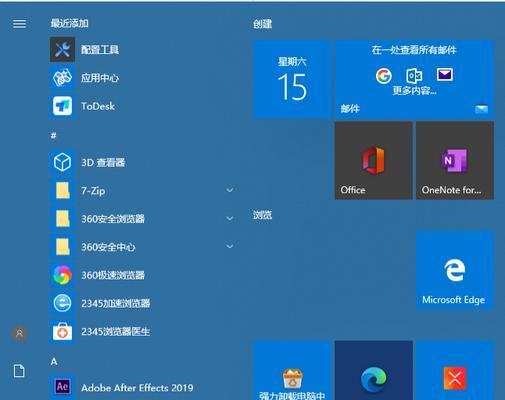Launch the 2345加速浏览器 icon
The height and width of the screenshot is (400, 505).
[62, 303]
